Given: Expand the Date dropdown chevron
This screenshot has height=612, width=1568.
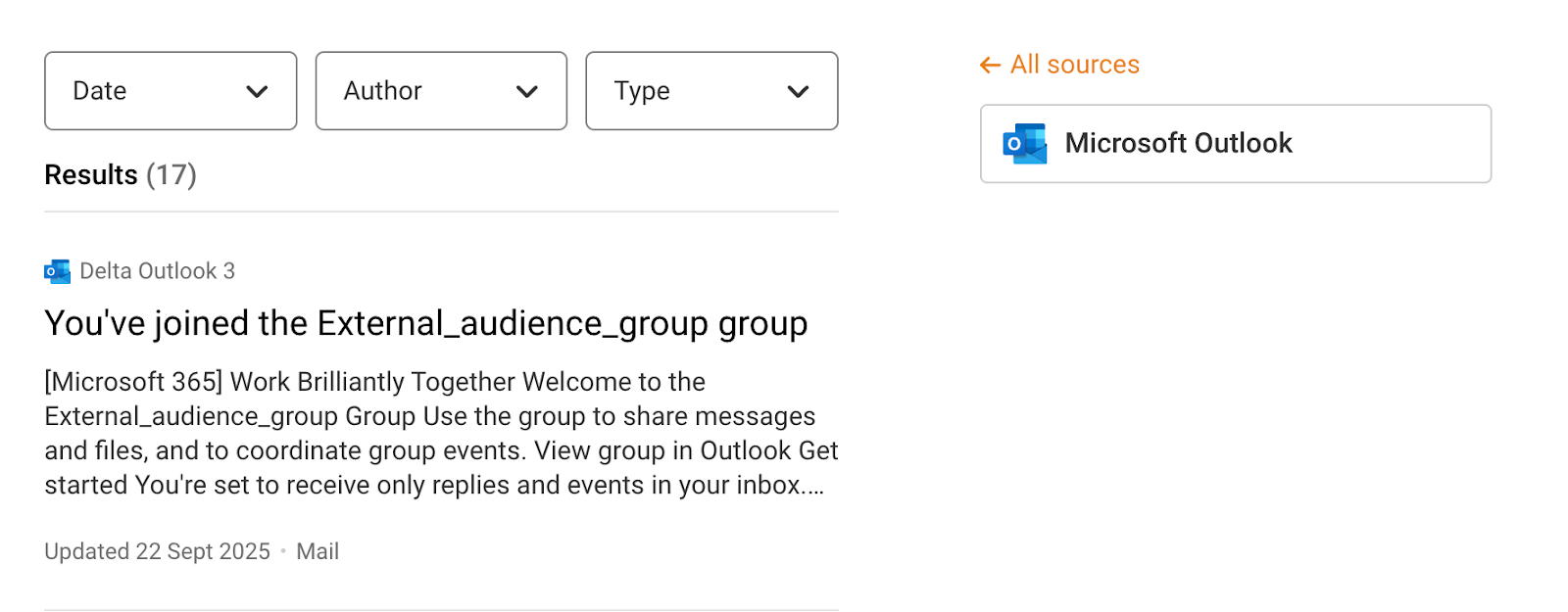Looking at the screenshot, I should 257,91.
